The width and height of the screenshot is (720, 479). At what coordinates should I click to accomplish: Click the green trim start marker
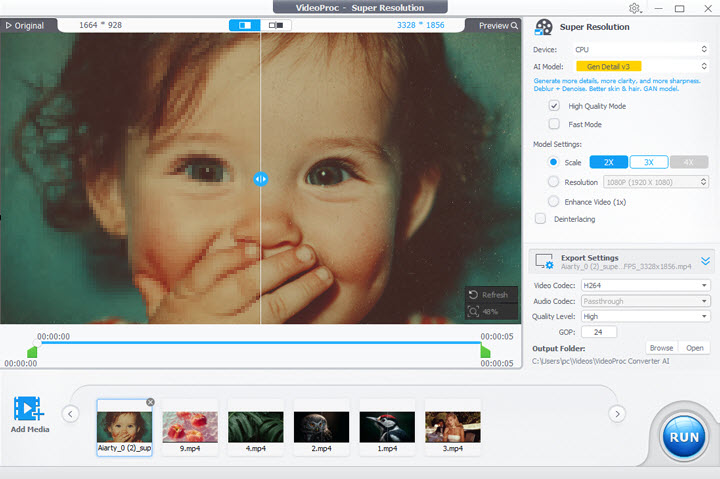click(x=32, y=352)
